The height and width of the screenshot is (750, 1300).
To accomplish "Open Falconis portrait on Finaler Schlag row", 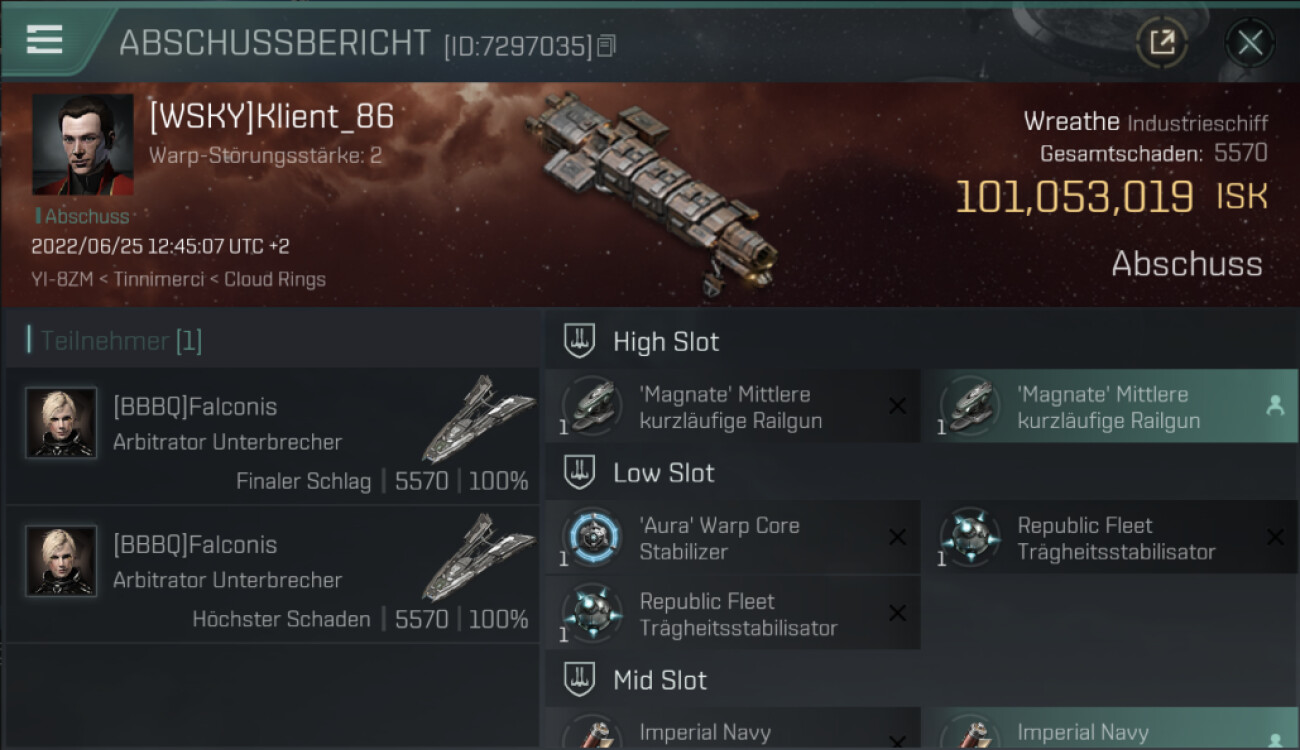I will point(61,423).
